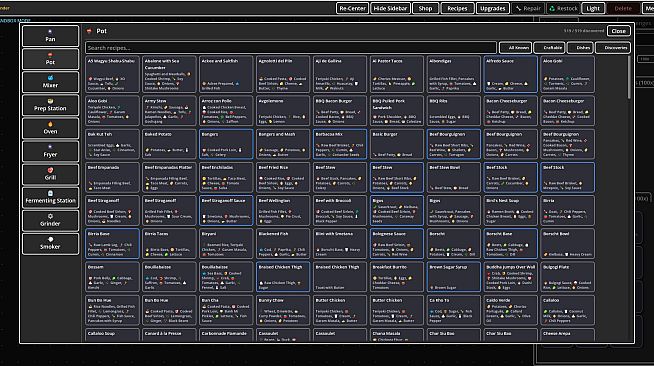View Grinder station recipes
This screenshot has width=654, height=366.
coord(50,221)
